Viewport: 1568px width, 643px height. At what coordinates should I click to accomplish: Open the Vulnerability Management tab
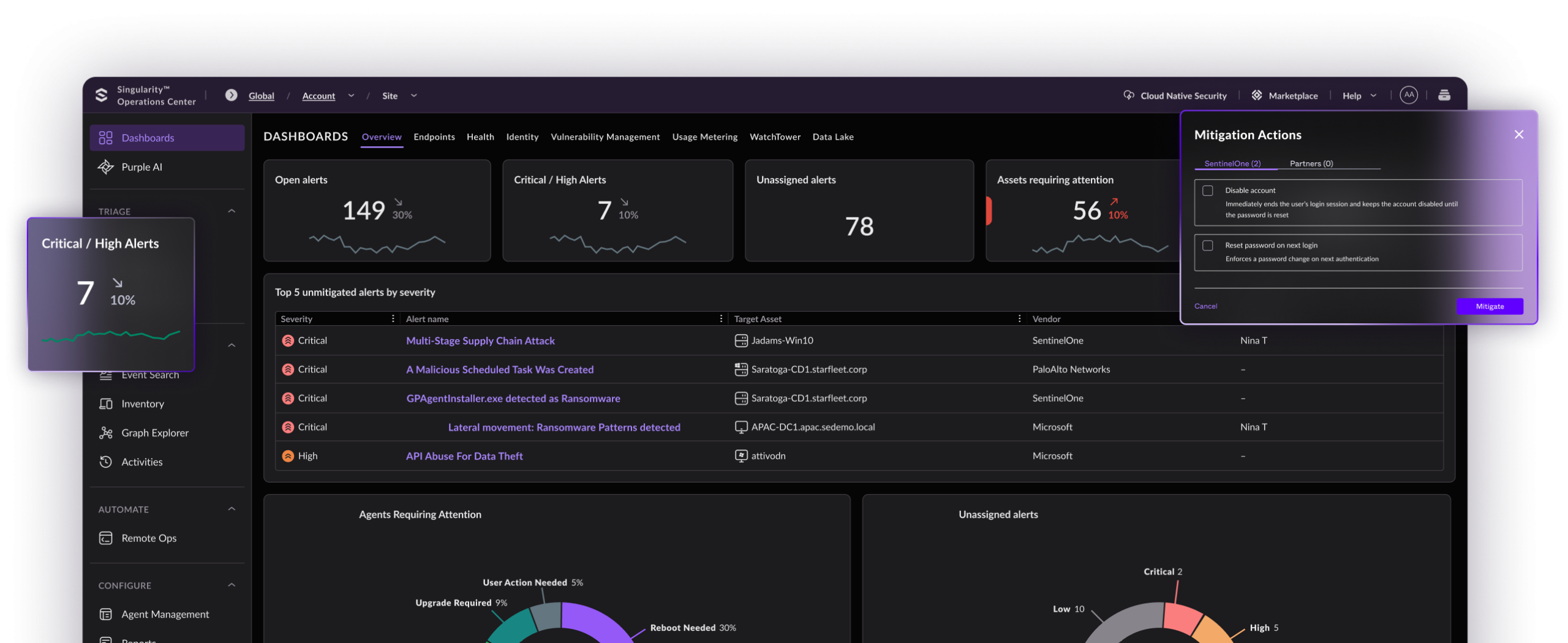click(x=605, y=137)
